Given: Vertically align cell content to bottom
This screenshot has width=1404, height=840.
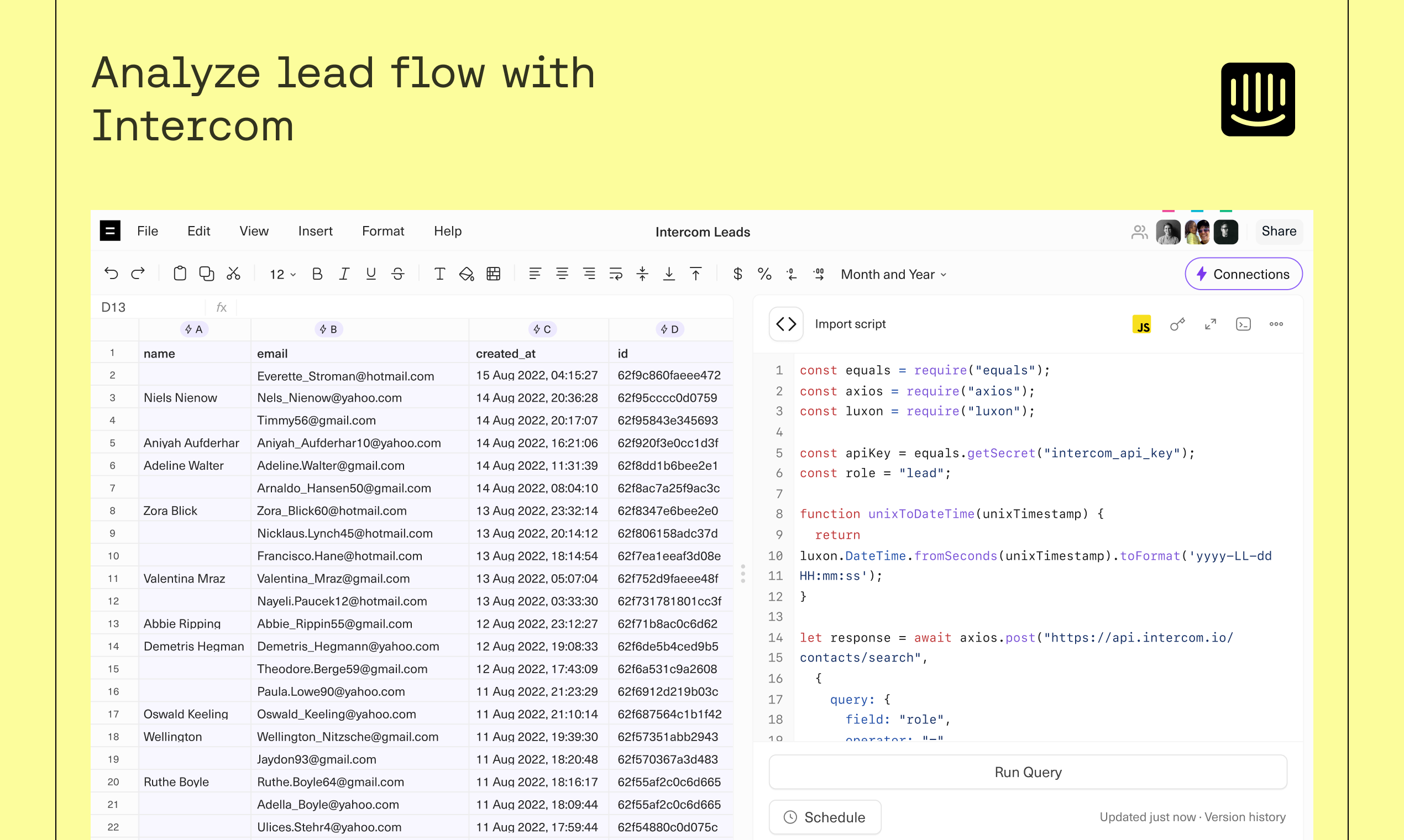Looking at the screenshot, I should (x=669, y=274).
